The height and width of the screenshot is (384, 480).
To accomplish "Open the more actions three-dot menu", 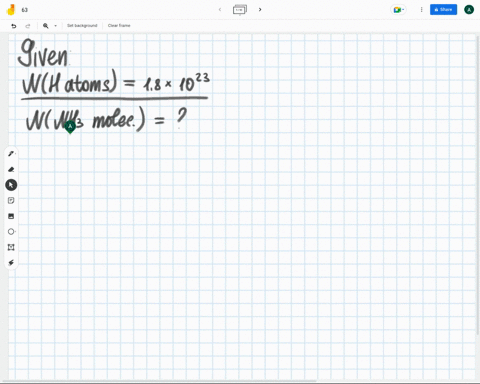I will (x=421, y=10).
